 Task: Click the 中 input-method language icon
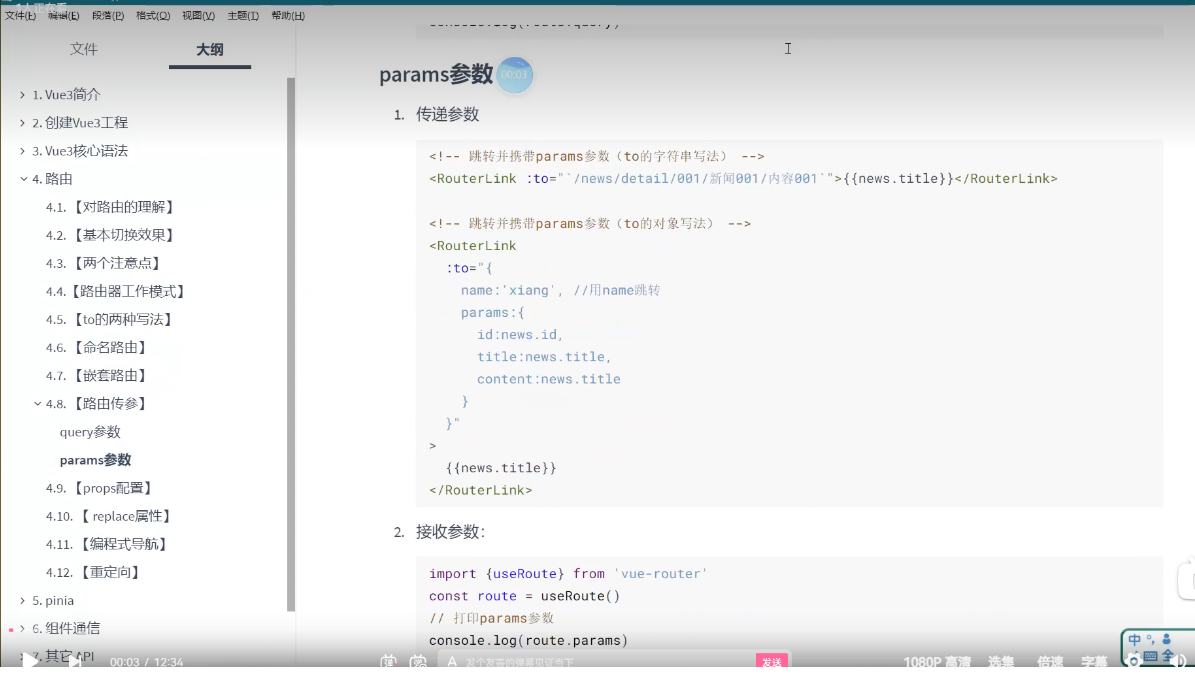coord(1135,640)
